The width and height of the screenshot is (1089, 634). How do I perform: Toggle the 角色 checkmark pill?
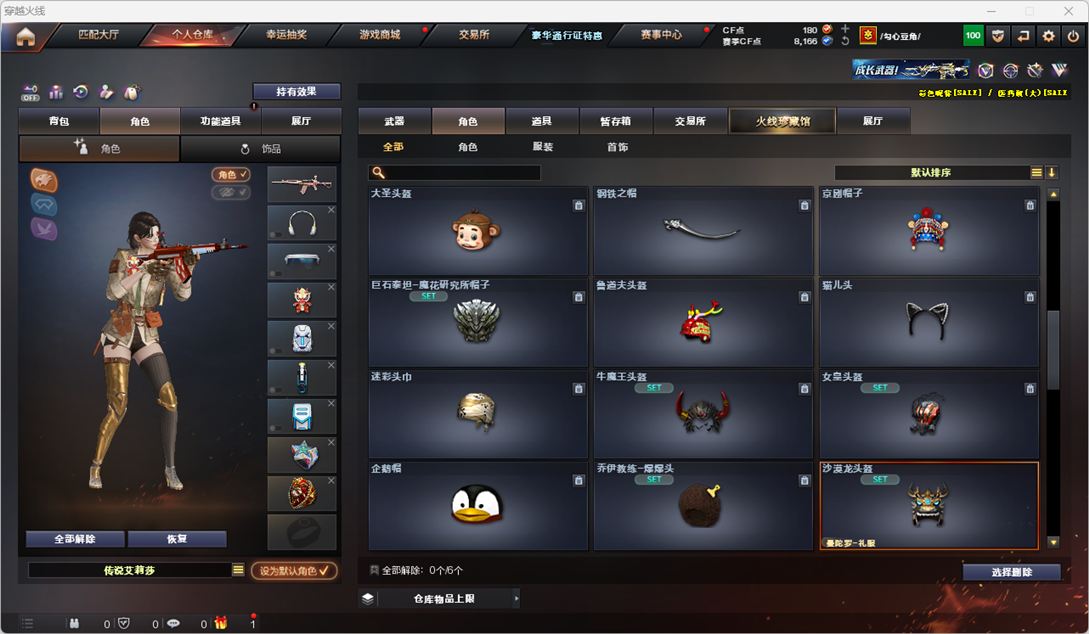(231, 174)
